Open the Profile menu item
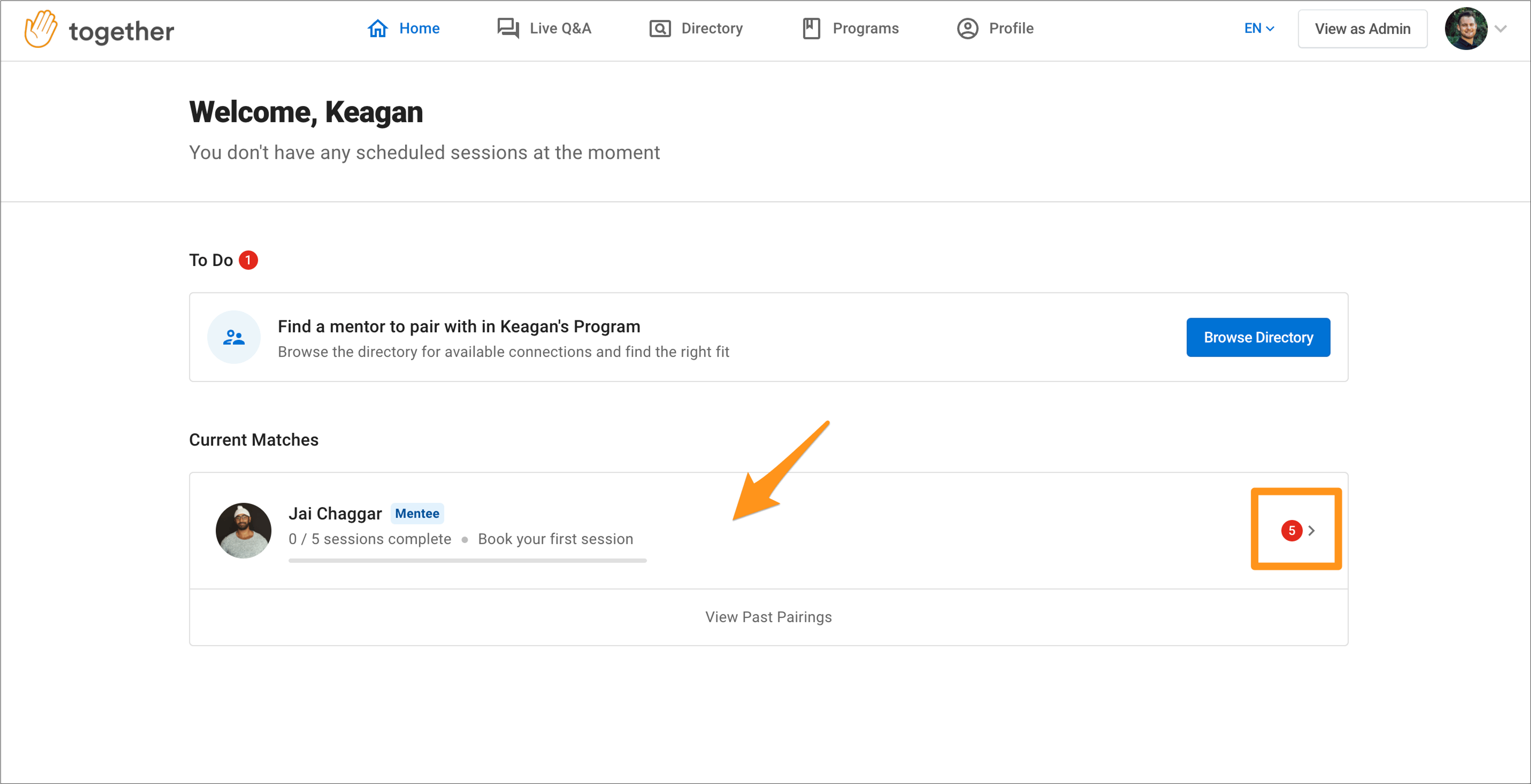The image size is (1531, 784). [995, 29]
